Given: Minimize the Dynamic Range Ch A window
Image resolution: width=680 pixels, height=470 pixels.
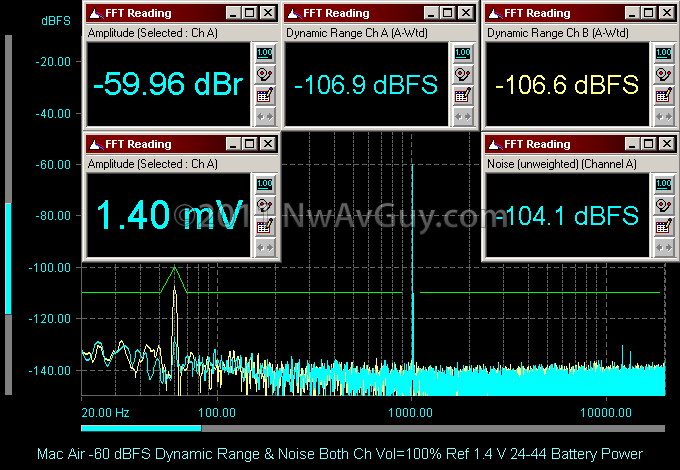Looking at the screenshot, I should pos(431,13).
